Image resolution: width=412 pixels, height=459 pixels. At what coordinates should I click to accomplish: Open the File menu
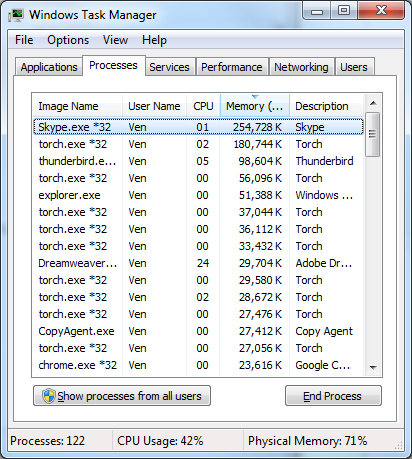tap(24, 40)
